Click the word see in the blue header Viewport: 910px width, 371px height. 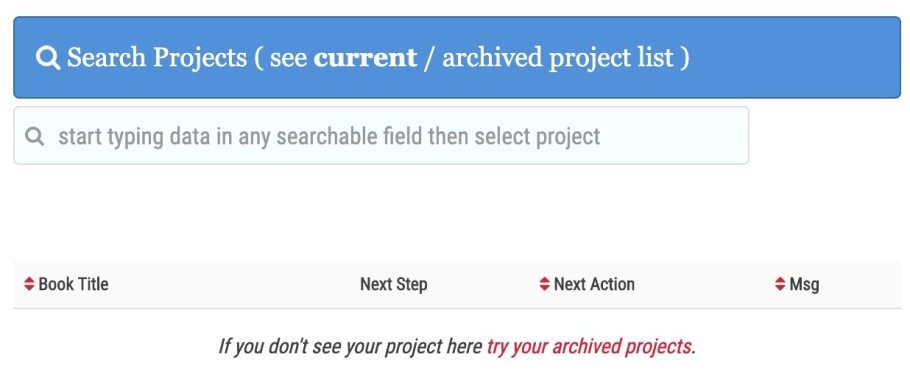pos(288,59)
